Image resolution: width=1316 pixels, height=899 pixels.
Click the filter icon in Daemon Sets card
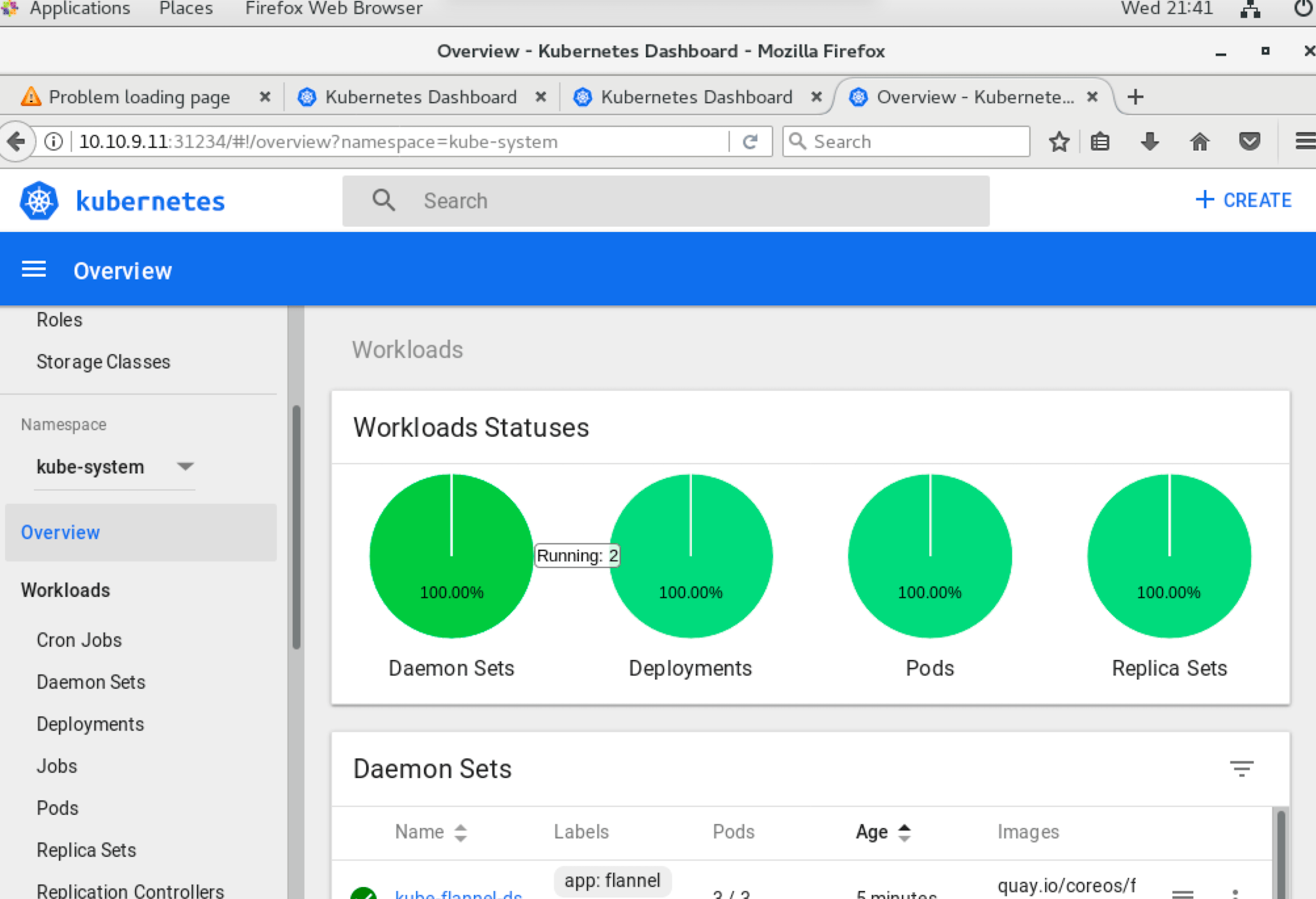pos(1241,768)
